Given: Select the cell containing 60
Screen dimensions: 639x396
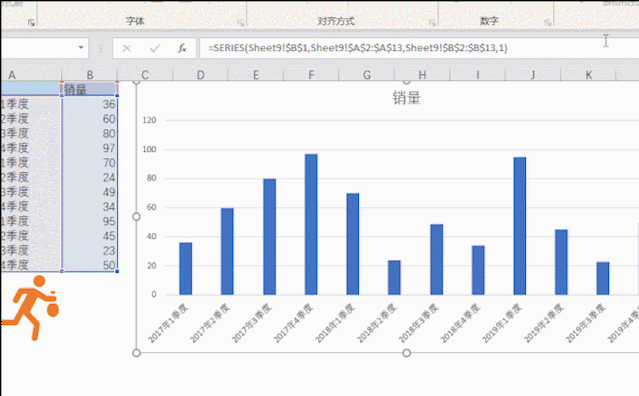Looking at the screenshot, I should pyautogui.click(x=90, y=119).
